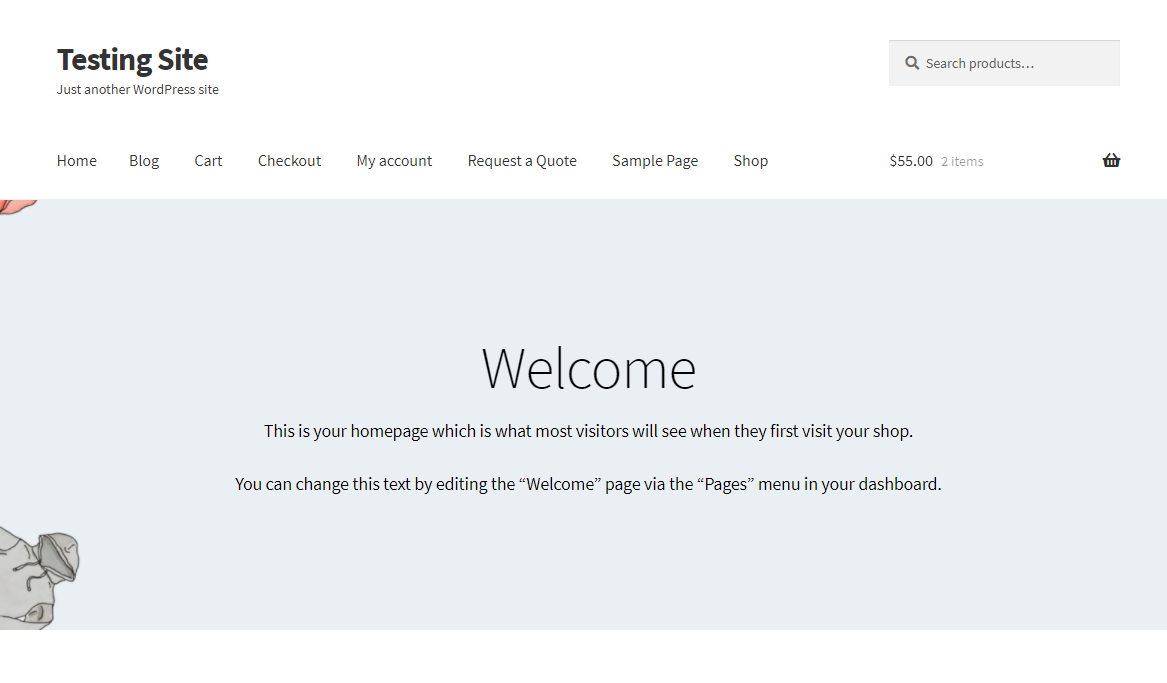Navigate to the Cart page
Viewport: 1167px width, 683px height.
(x=208, y=160)
